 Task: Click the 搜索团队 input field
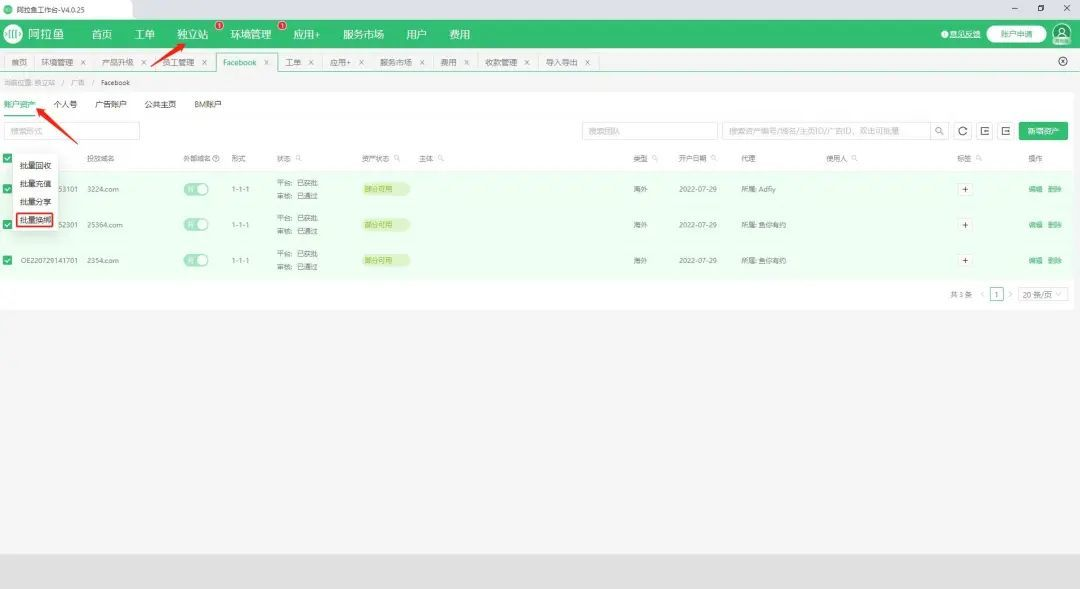(650, 131)
